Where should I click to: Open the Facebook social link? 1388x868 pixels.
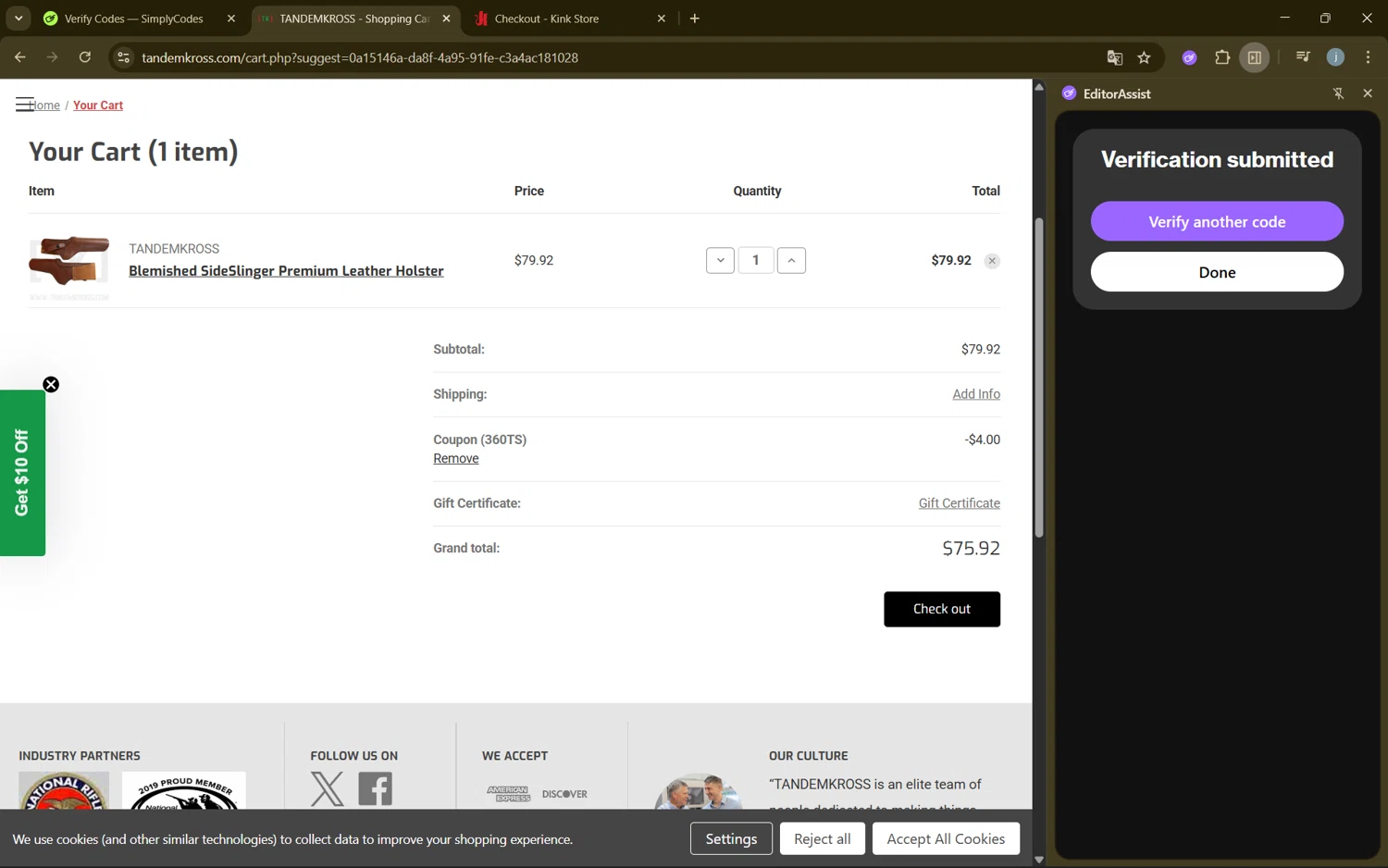375,788
